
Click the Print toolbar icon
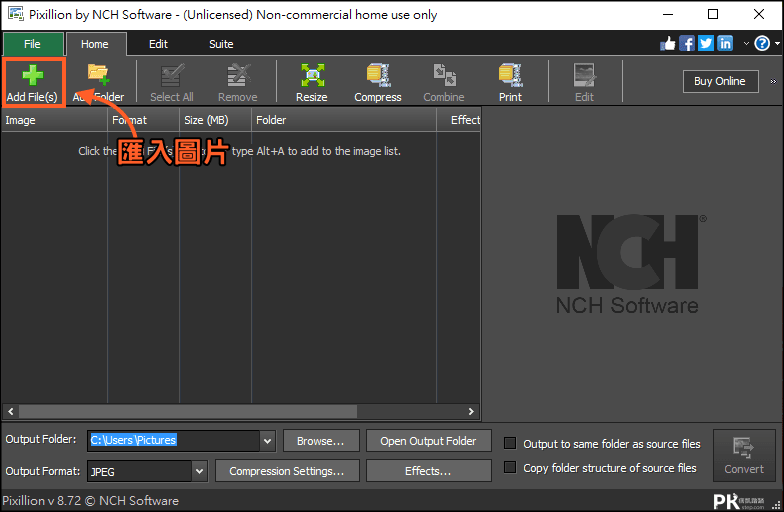510,75
